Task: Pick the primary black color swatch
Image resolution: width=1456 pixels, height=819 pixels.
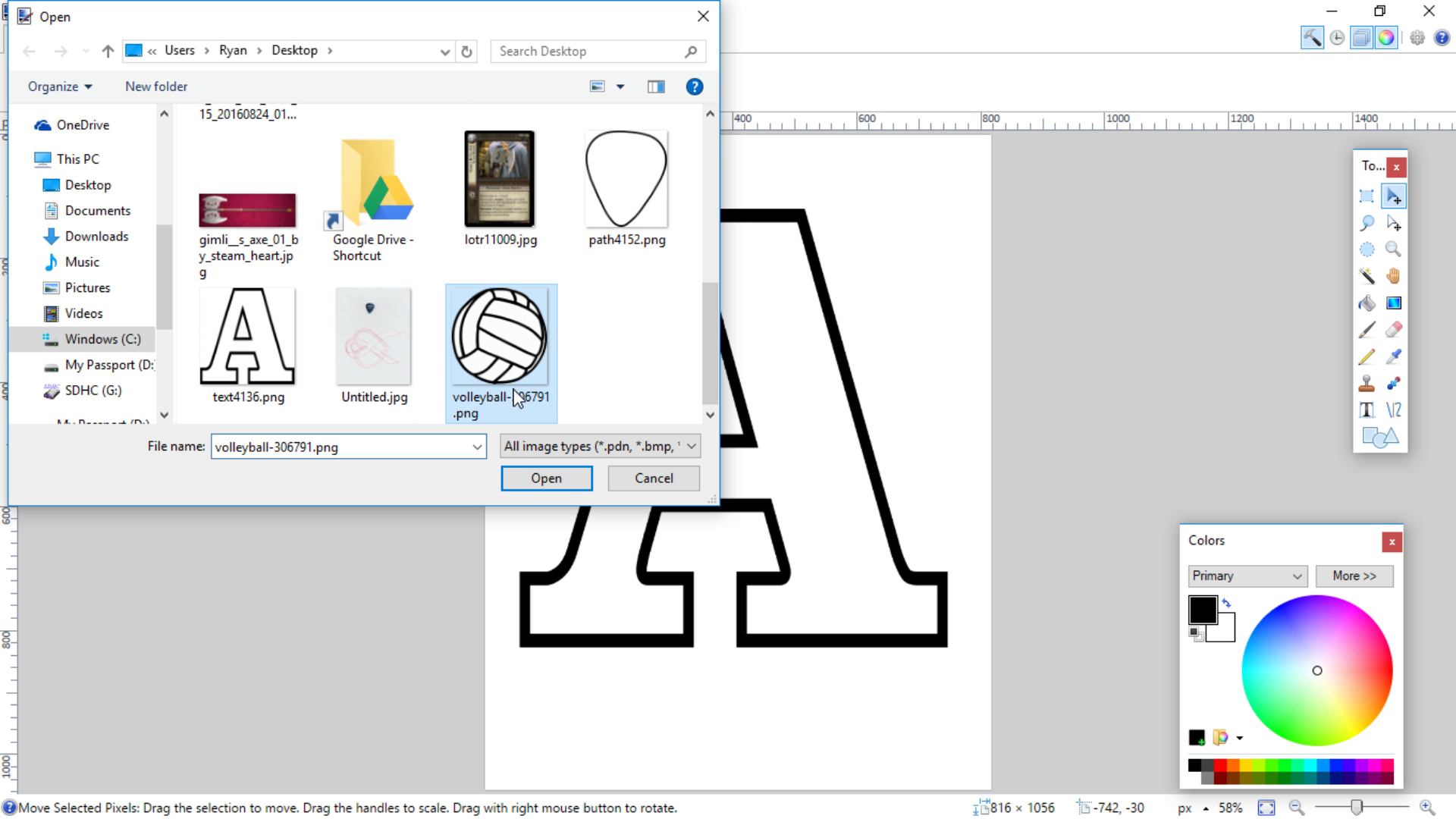Action: (1203, 610)
